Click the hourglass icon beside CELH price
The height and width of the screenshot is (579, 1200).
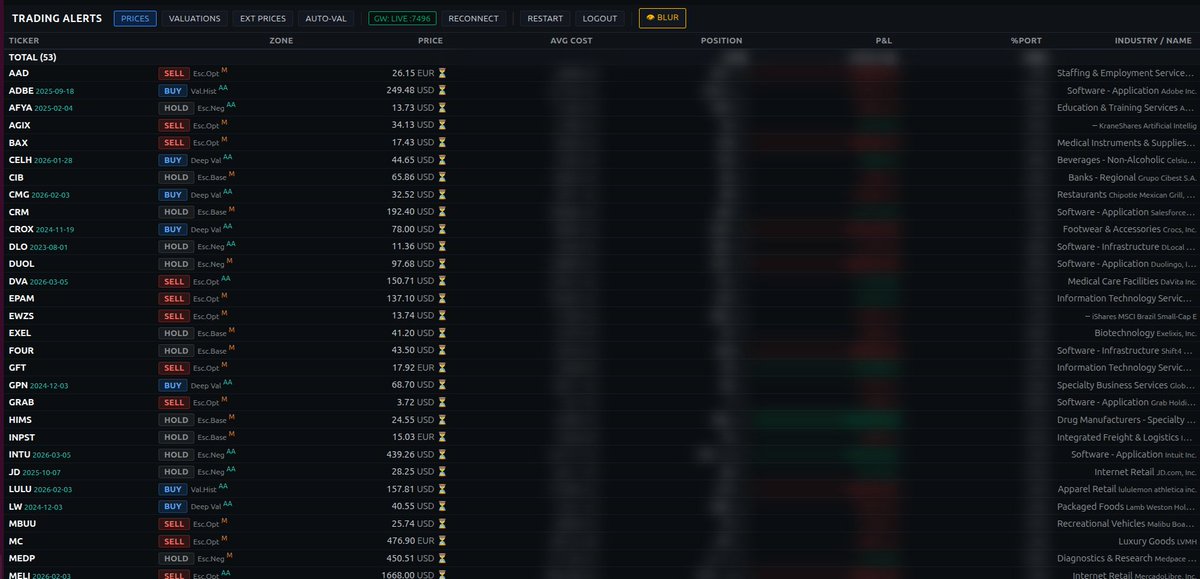pyautogui.click(x=442, y=160)
